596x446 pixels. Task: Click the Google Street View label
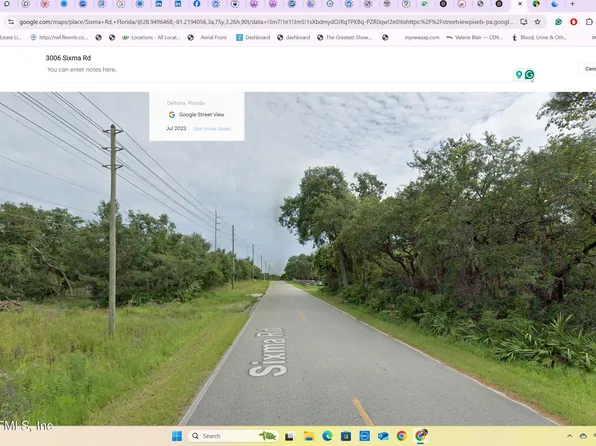click(x=201, y=114)
